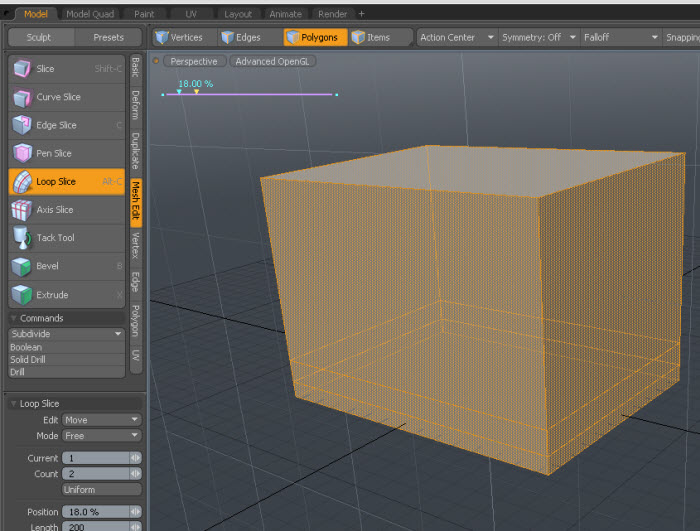Click the Presets button

(x=108, y=37)
